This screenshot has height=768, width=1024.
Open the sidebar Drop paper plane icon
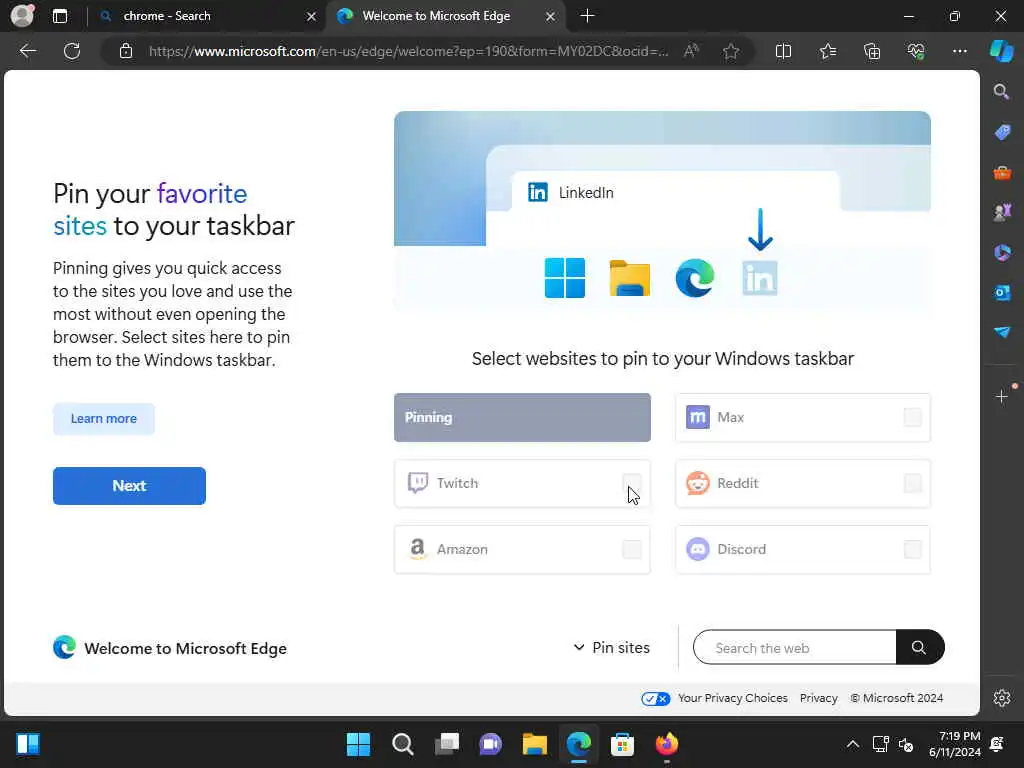click(1002, 332)
